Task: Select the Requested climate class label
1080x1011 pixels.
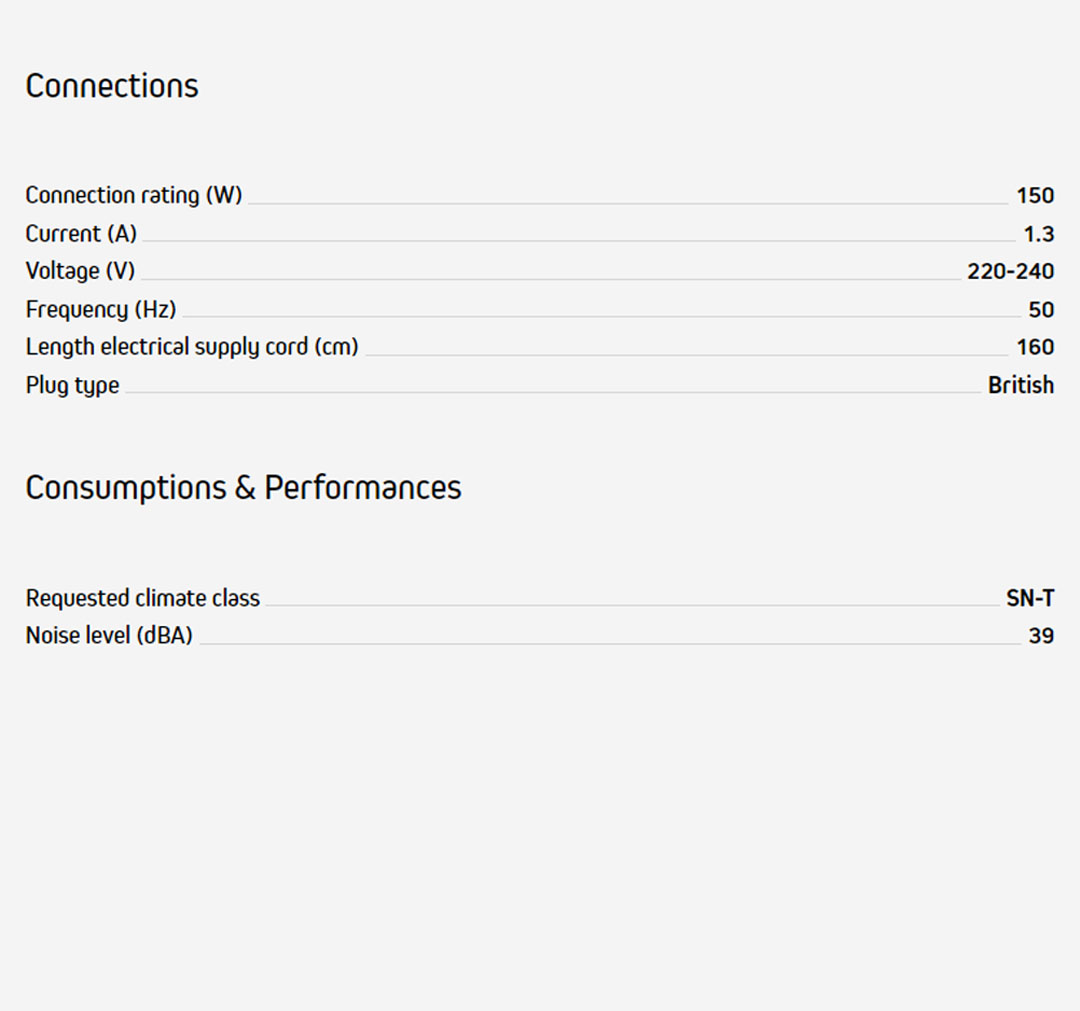Action: pyautogui.click(x=142, y=599)
